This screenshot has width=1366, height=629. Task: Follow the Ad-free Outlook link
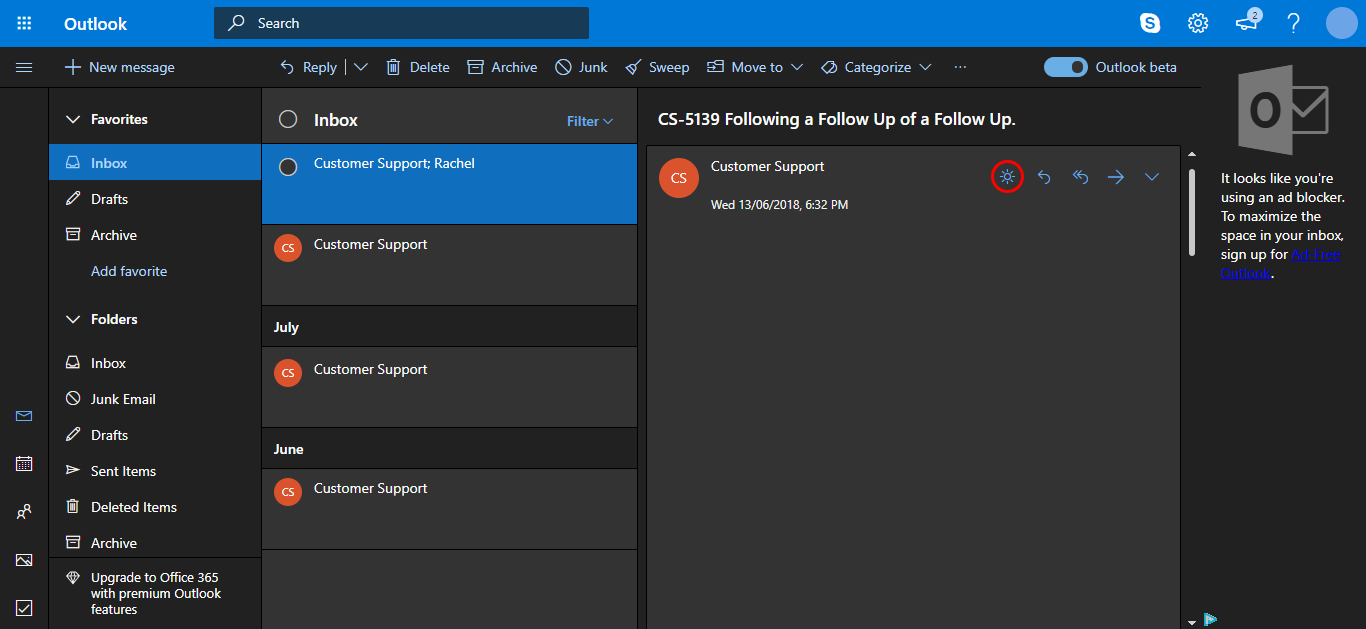click(1280, 263)
